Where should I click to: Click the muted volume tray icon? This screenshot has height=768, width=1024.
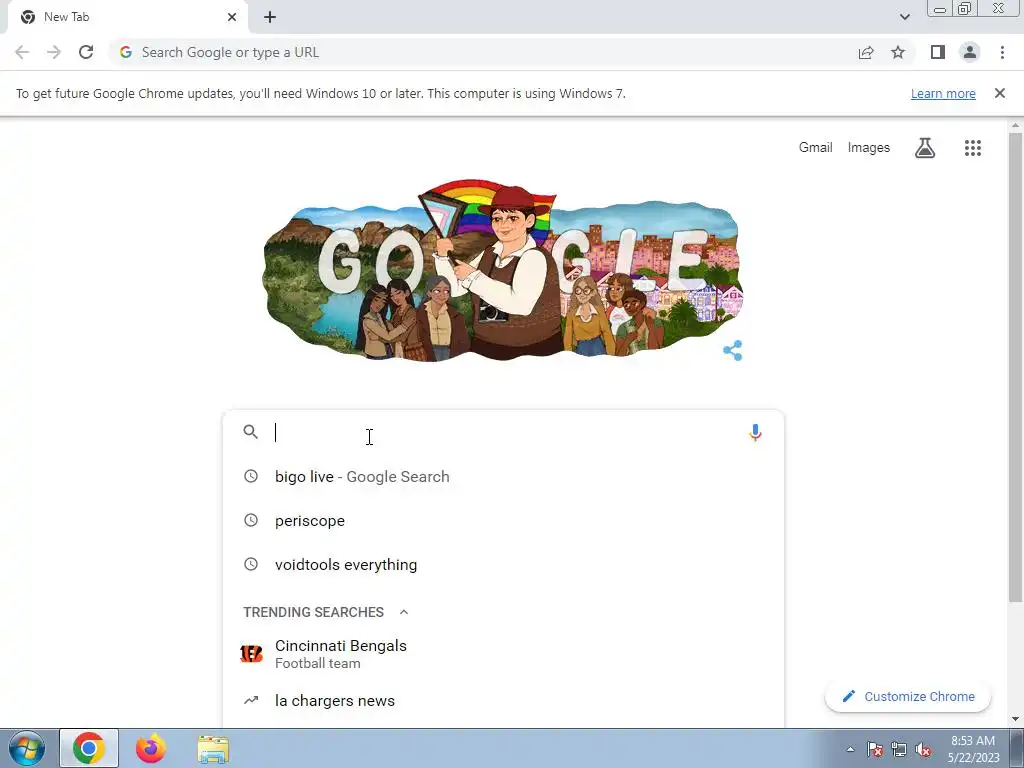click(923, 749)
